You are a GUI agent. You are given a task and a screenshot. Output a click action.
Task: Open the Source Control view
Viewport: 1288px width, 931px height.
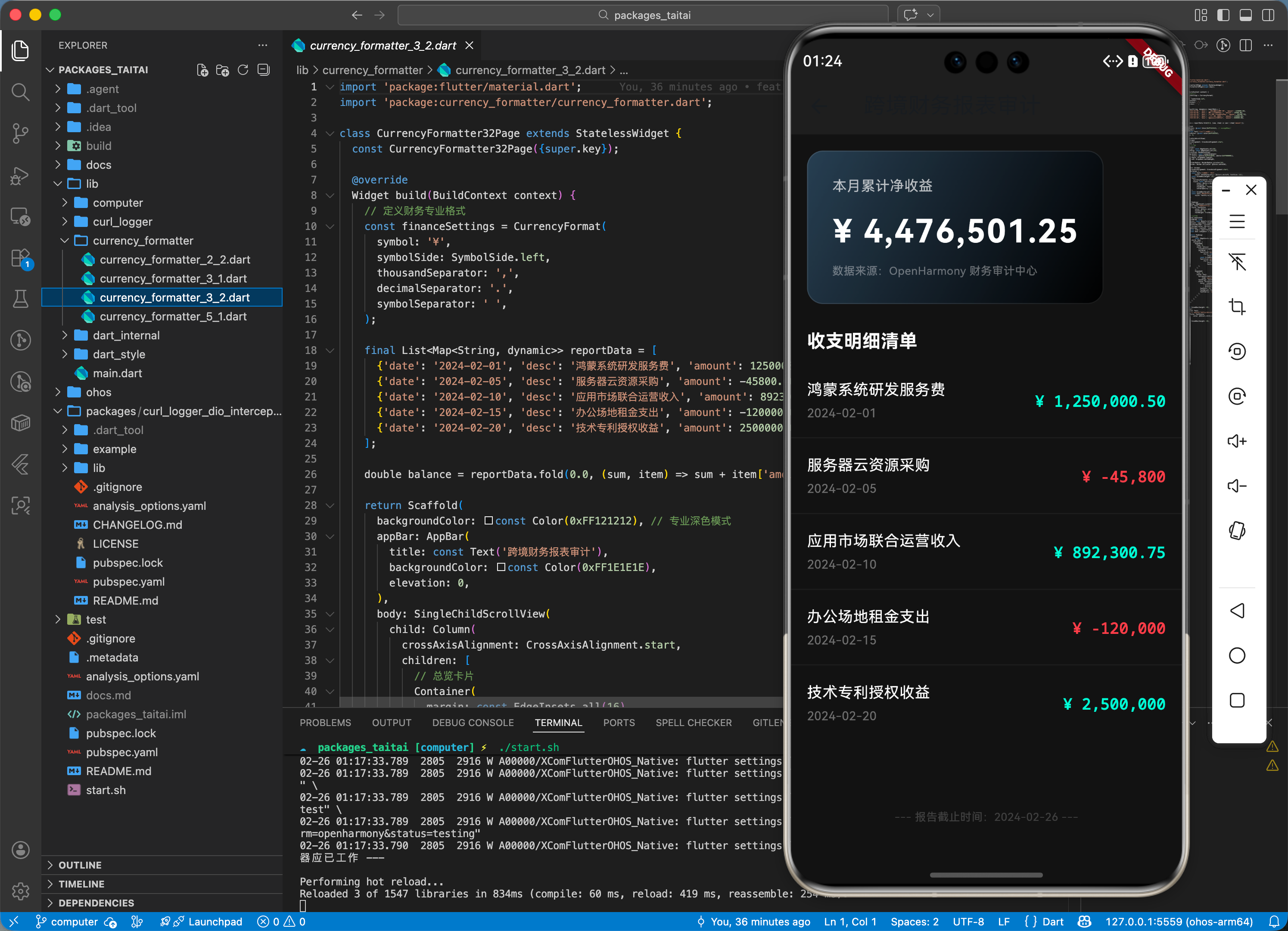point(20,133)
